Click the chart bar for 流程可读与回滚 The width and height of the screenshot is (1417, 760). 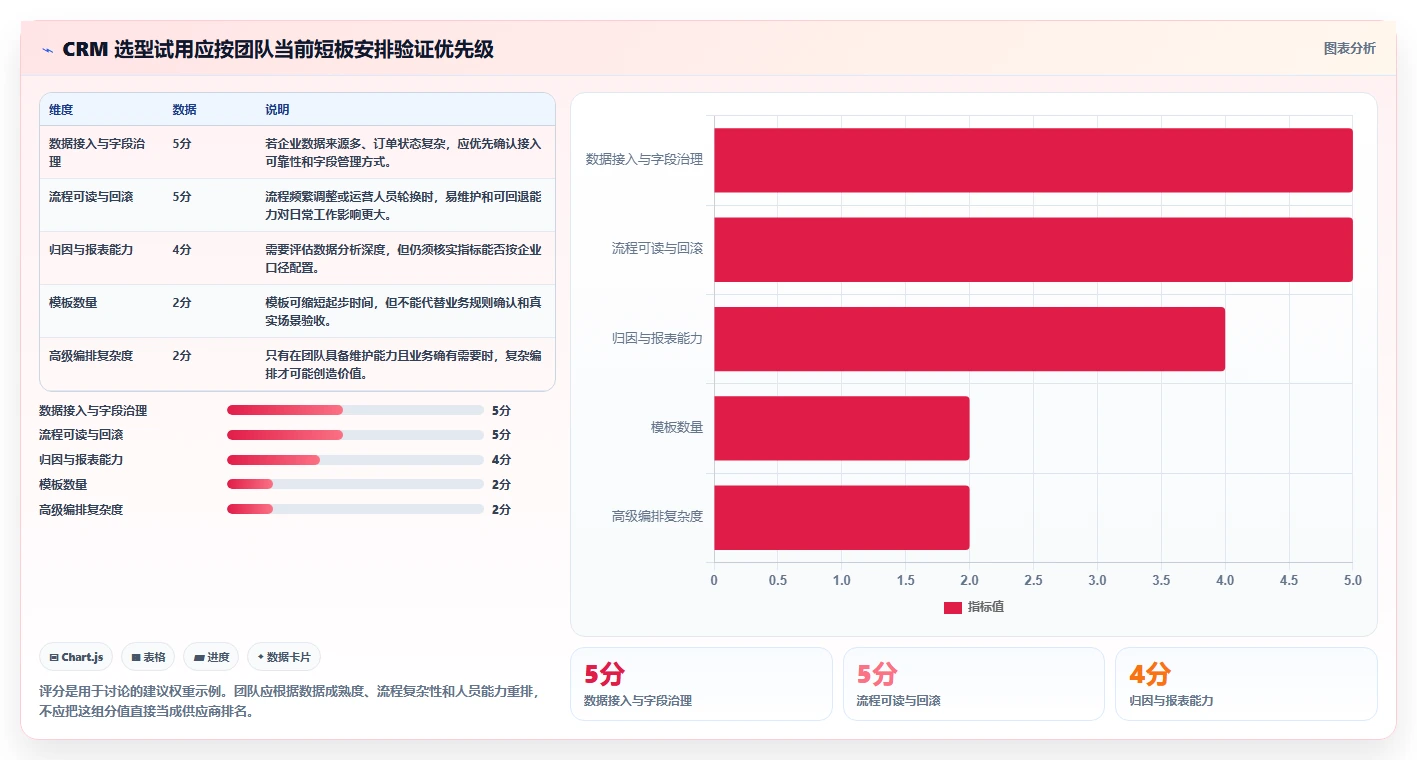(x=1033, y=249)
